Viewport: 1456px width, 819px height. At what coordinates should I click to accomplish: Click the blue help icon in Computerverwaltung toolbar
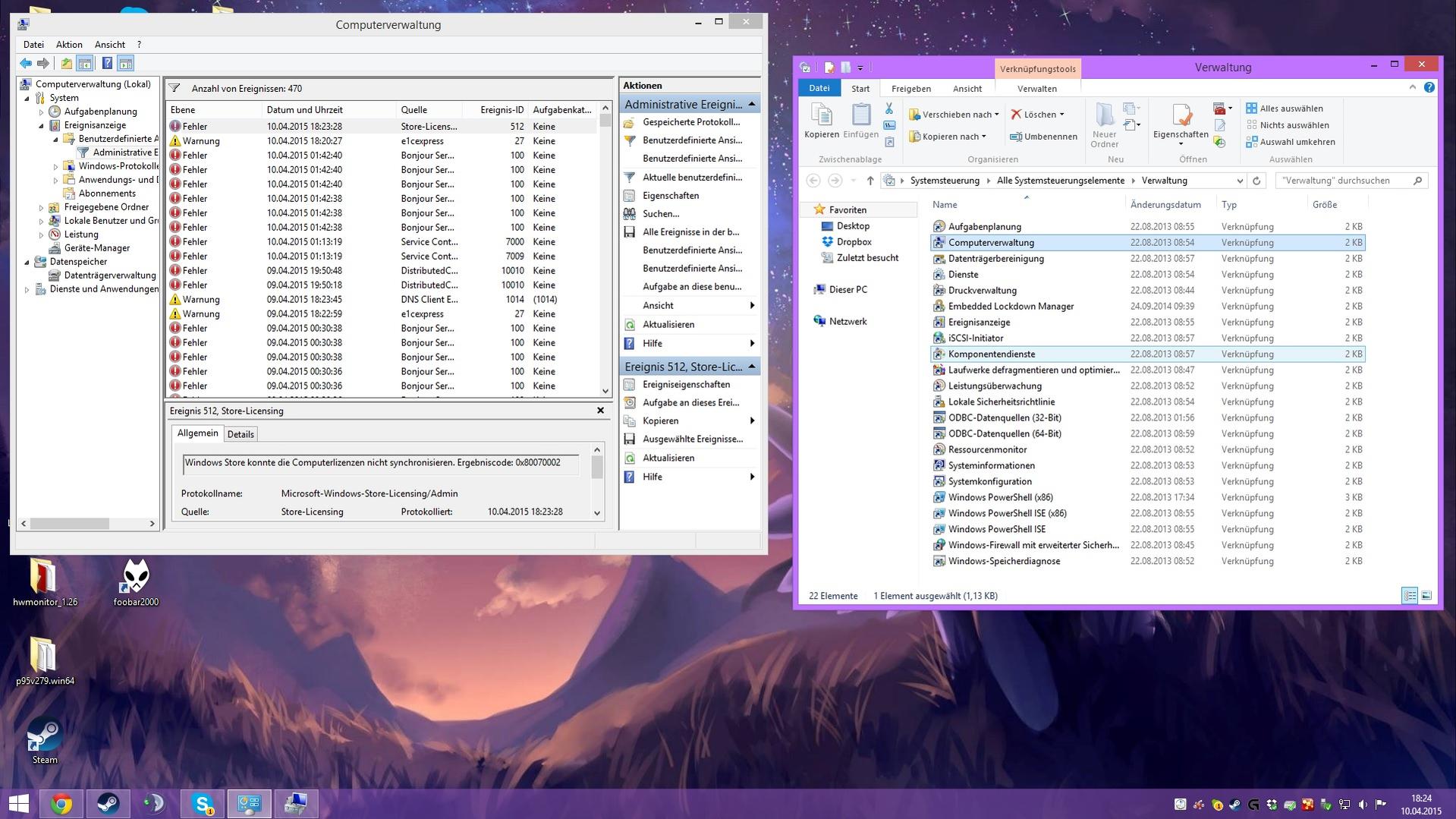[x=107, y=64]
